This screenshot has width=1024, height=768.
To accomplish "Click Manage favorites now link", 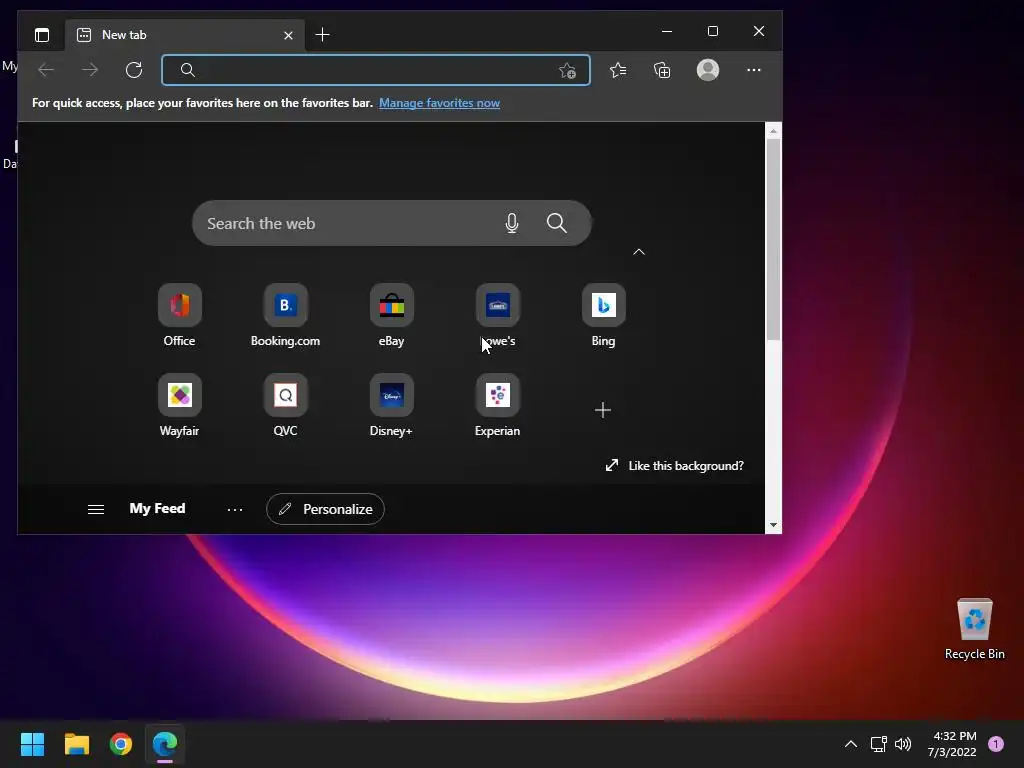I will tap(439, 103).
